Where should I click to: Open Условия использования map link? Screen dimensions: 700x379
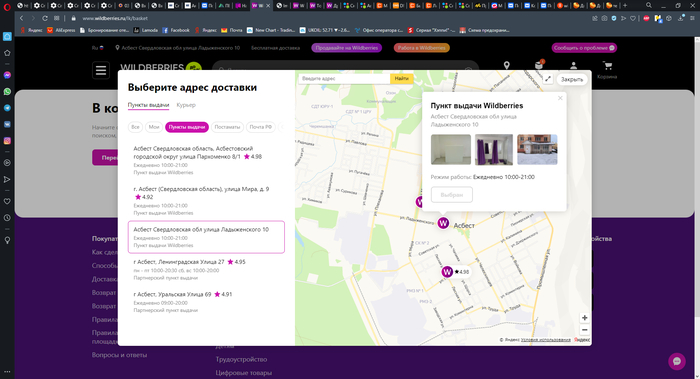coord(546,340)
